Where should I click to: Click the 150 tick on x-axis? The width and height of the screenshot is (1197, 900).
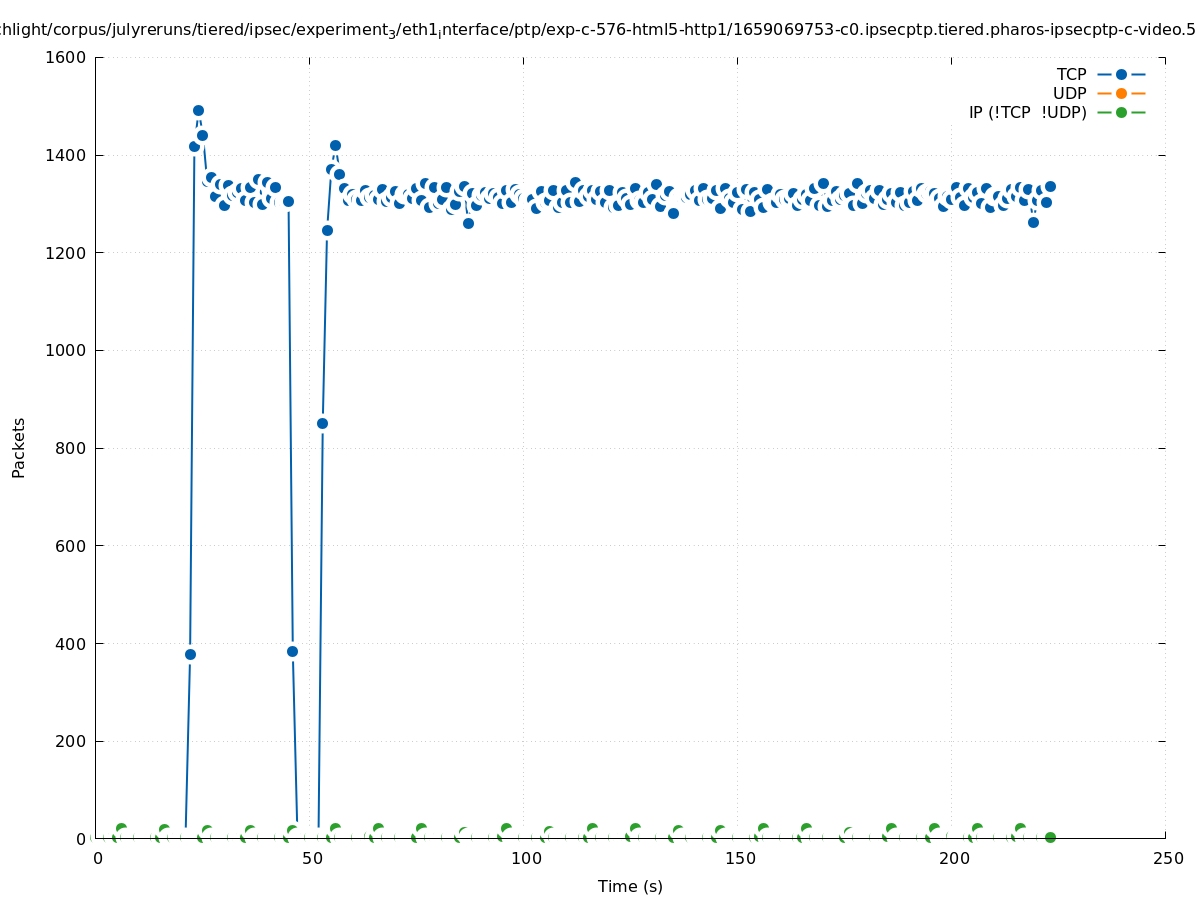pyautogui.click(x=739, y=859)
